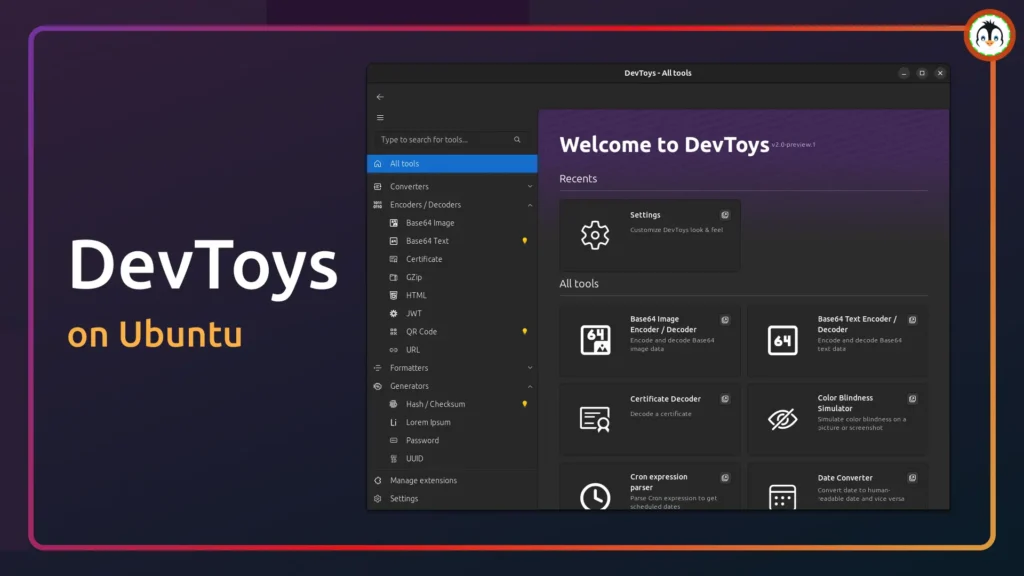Click the search magnifier icon
Screen dimensions: 1024x576
[x=517, y=140]
